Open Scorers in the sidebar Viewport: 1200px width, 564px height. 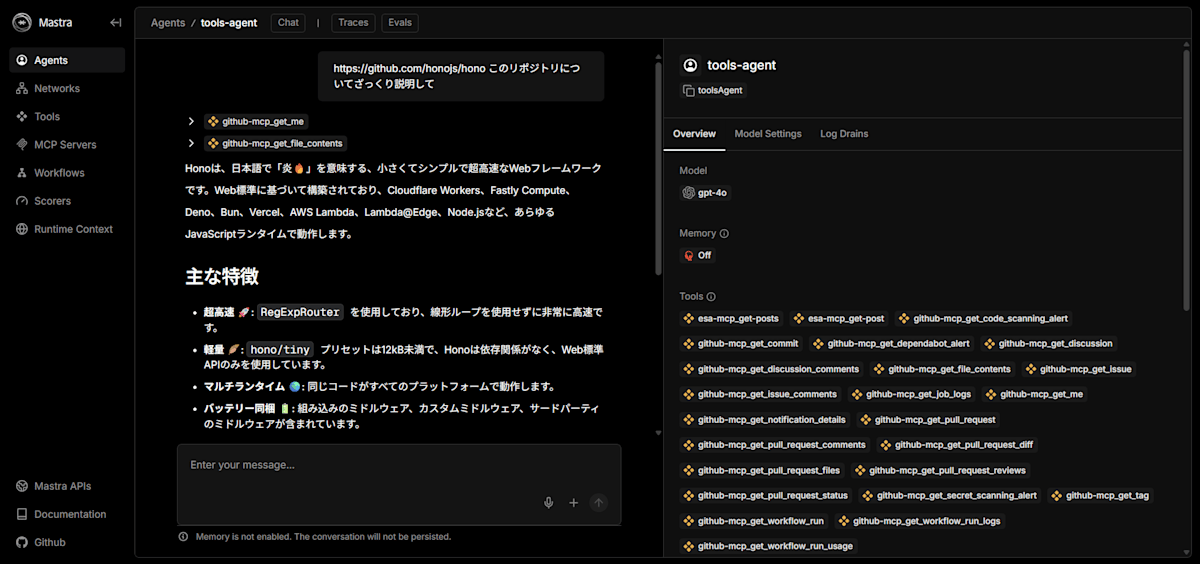(67, 200)
